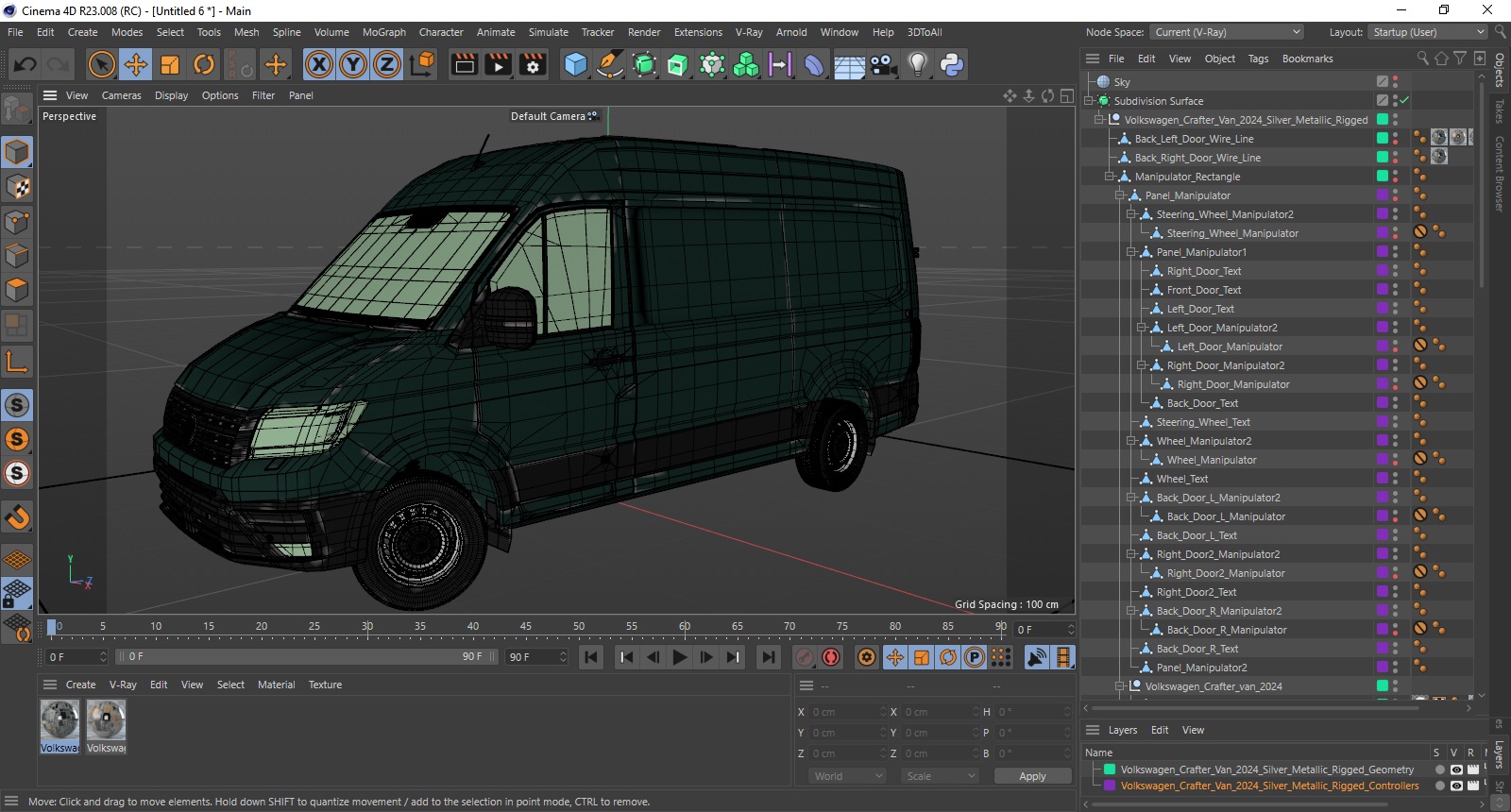This screenshot has width=1511, height=812.
Task: Toggle Autokeying button
Action: (x=831, y=657)
